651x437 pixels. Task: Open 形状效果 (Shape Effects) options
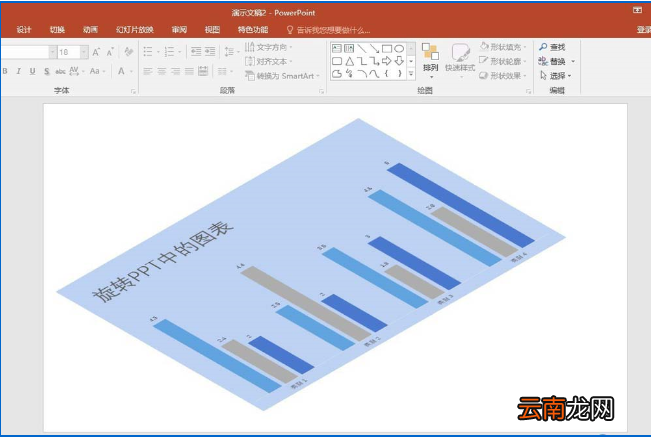pos(502,76)
